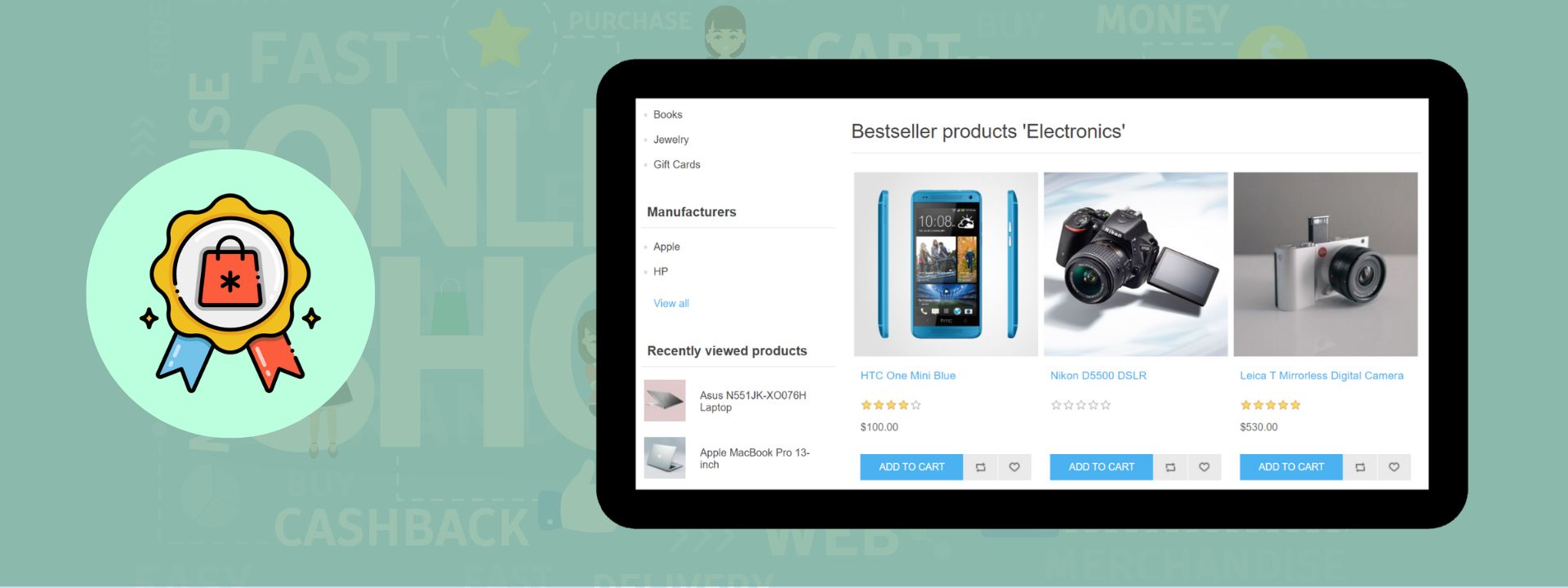The height and width of the screenshot is (588, 1568).
Task: Click the shopping bag award badge icon
Action: [230, 293]
